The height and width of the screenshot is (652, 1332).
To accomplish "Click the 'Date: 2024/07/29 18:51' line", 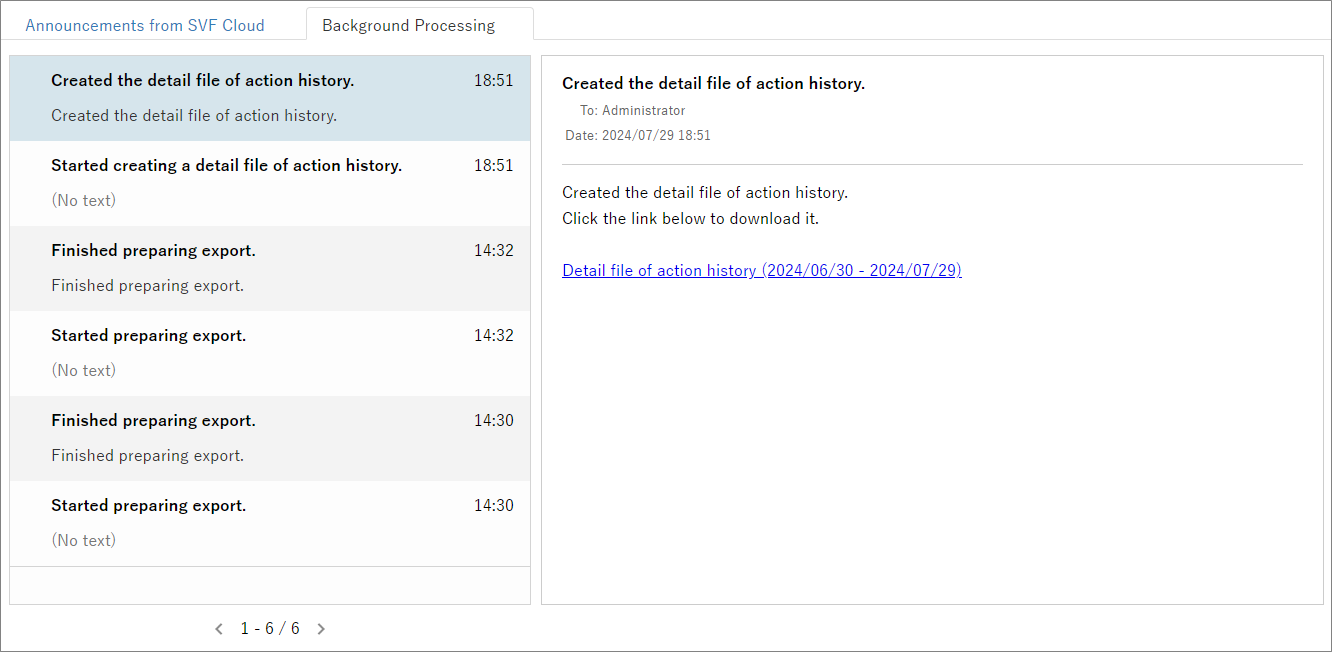I will click(638, 135).
